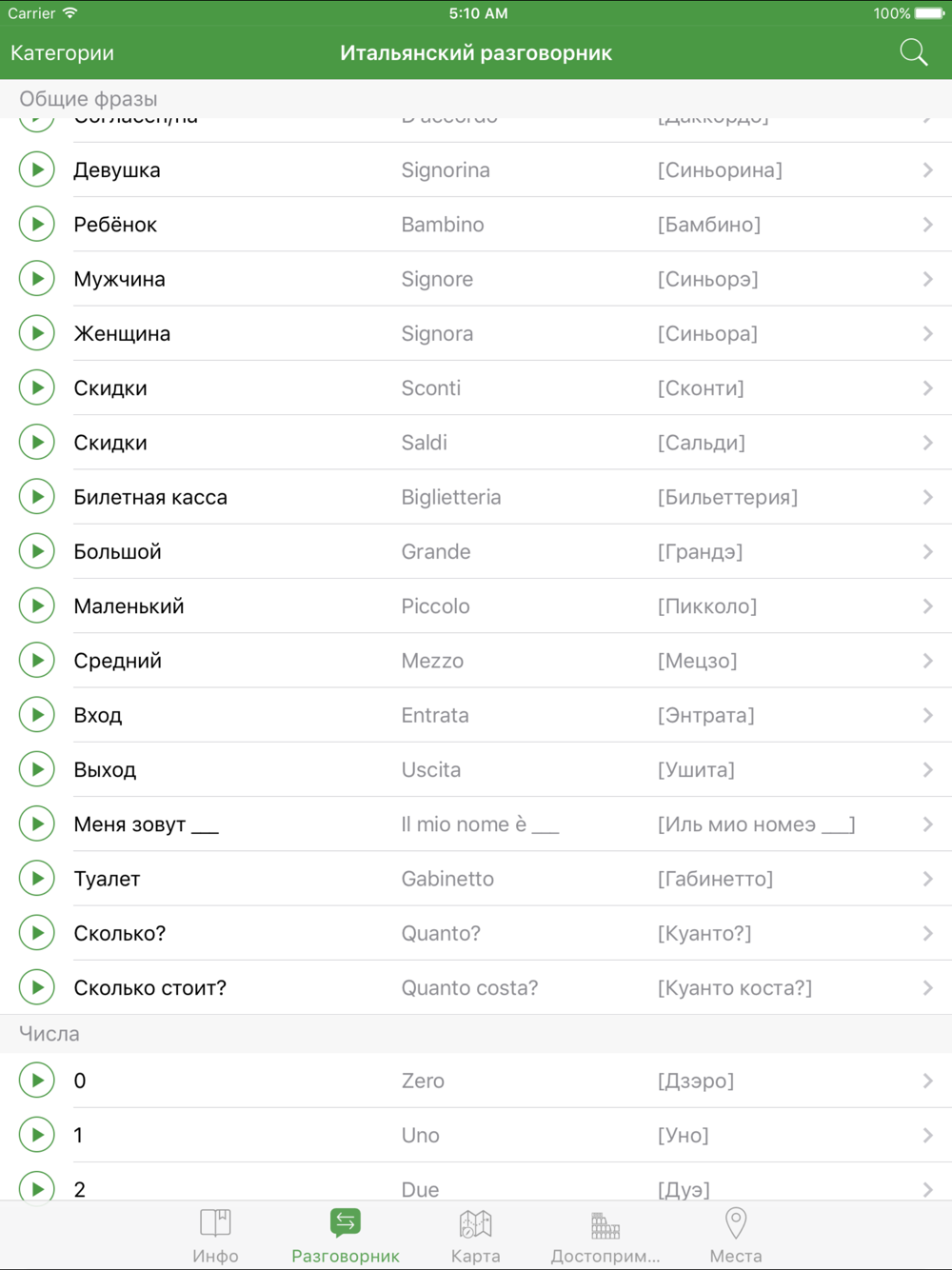The height and width of the screenshot is (1270, 952).
Task: Open the Достоприм... landmarks tab
Action: 605,1236
